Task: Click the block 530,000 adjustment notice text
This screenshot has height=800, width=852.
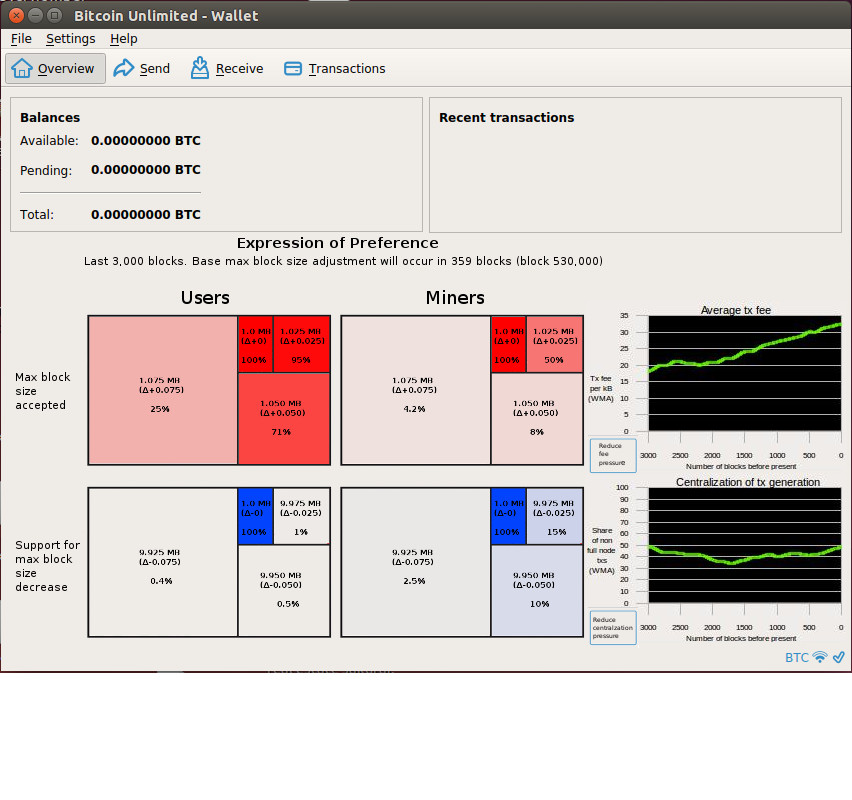Action: (343, 261)
